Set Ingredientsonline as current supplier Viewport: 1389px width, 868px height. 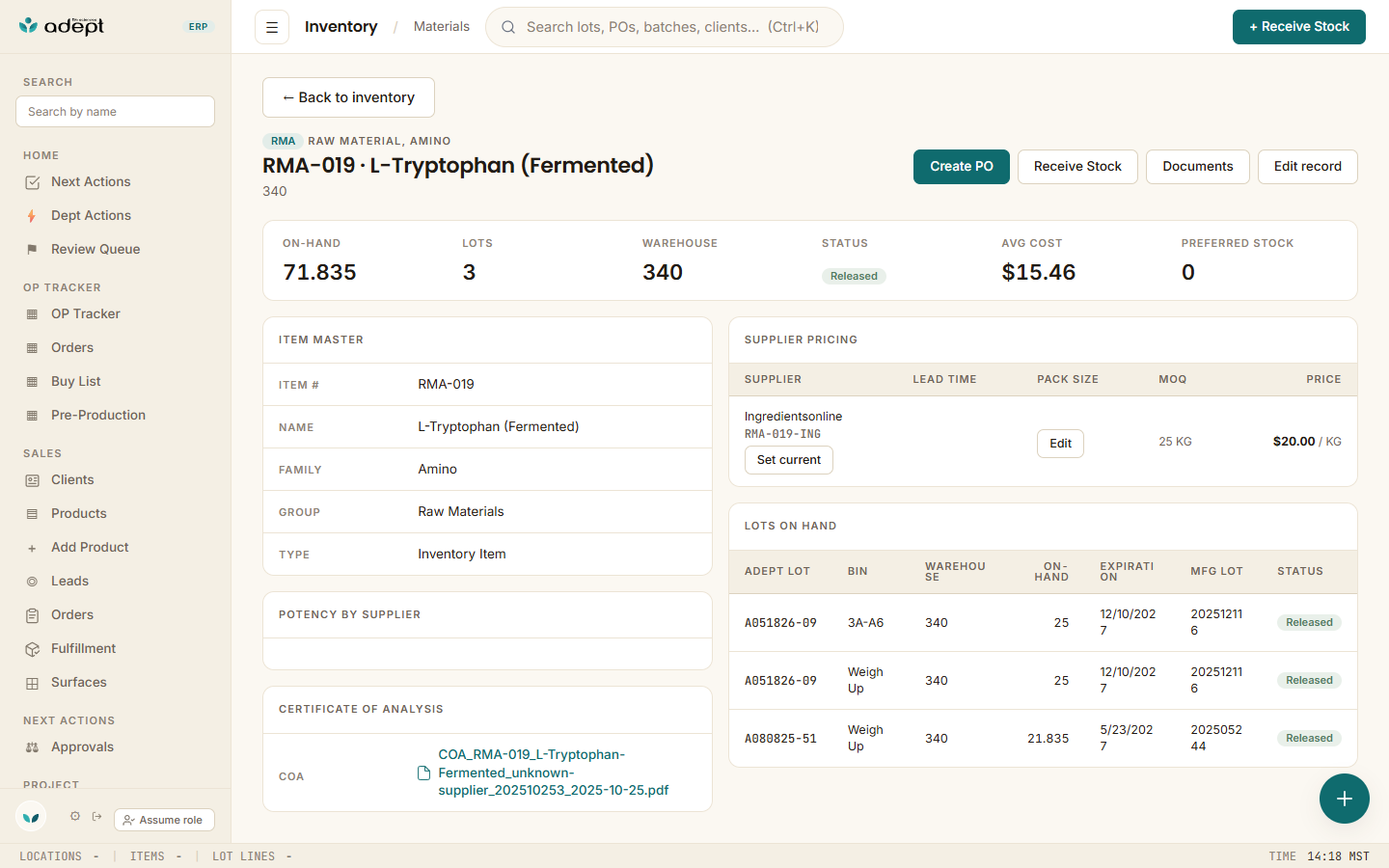(x=789, y=460)
